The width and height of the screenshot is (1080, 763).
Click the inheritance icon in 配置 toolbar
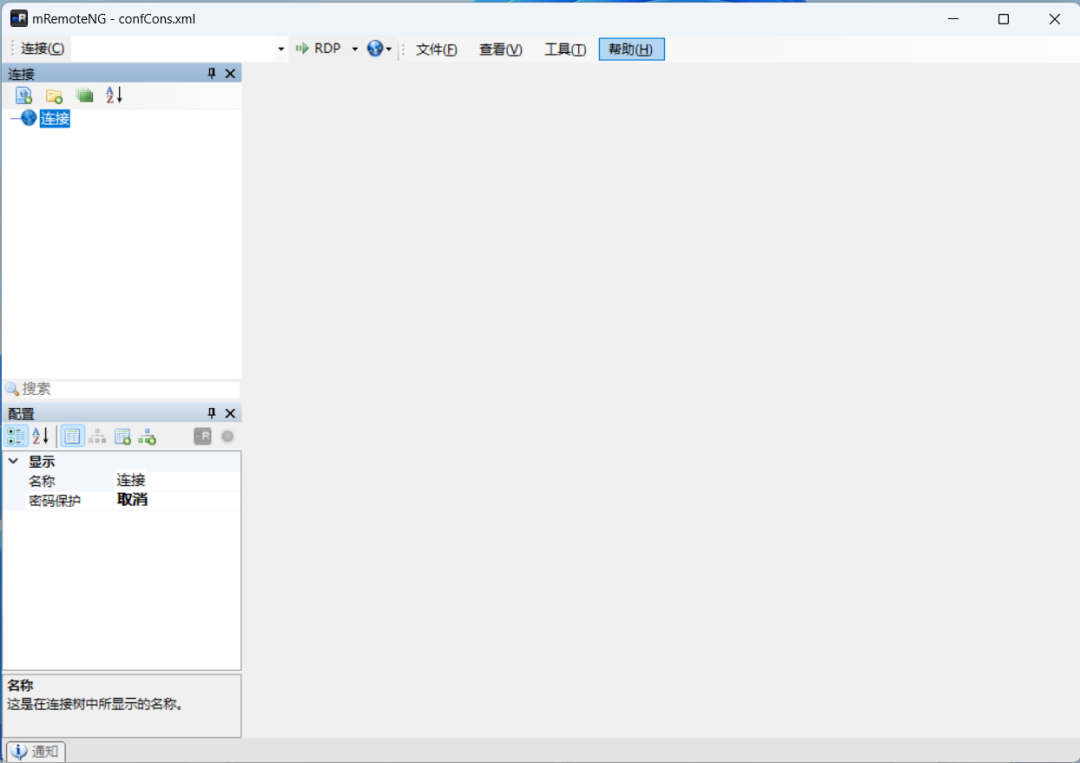(x=97, y=437)
